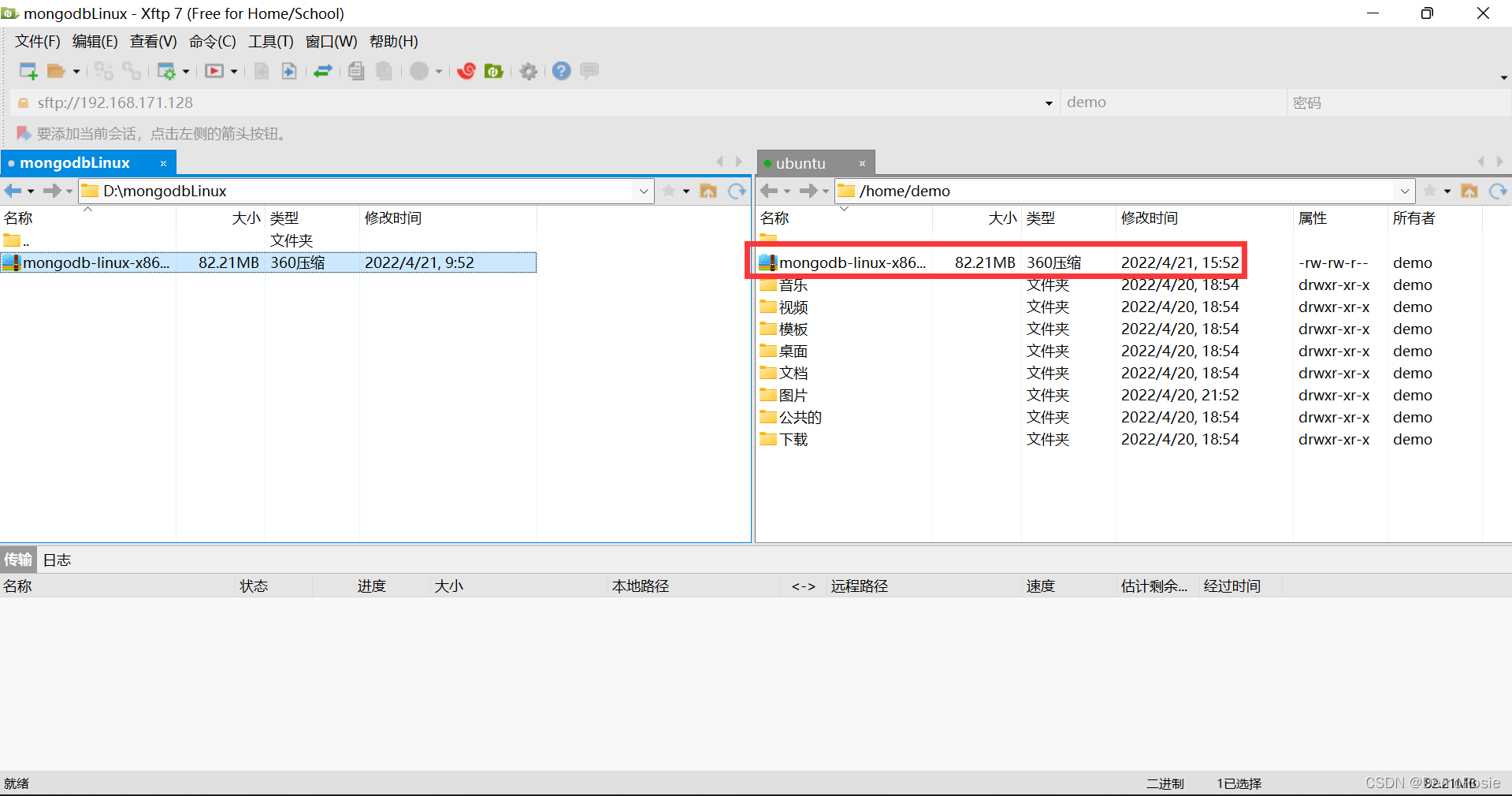
Task: Click the disconnect toolbar icon
Action: (x=104, y=71)
